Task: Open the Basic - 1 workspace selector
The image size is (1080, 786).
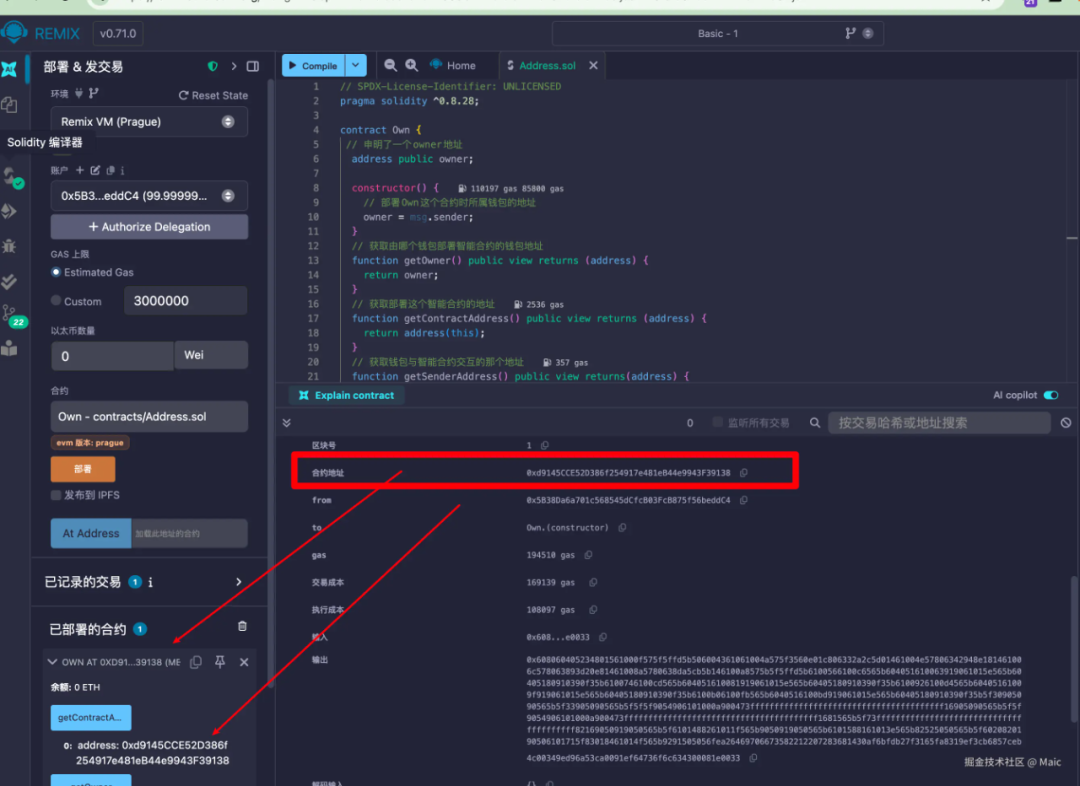Action: 718,33
